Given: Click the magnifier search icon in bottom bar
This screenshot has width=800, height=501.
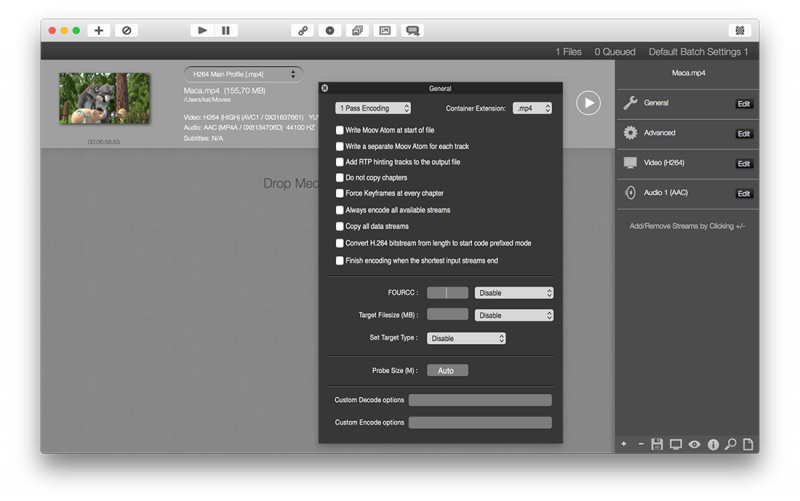Looking at the screenshot, I should click(731, 444).
